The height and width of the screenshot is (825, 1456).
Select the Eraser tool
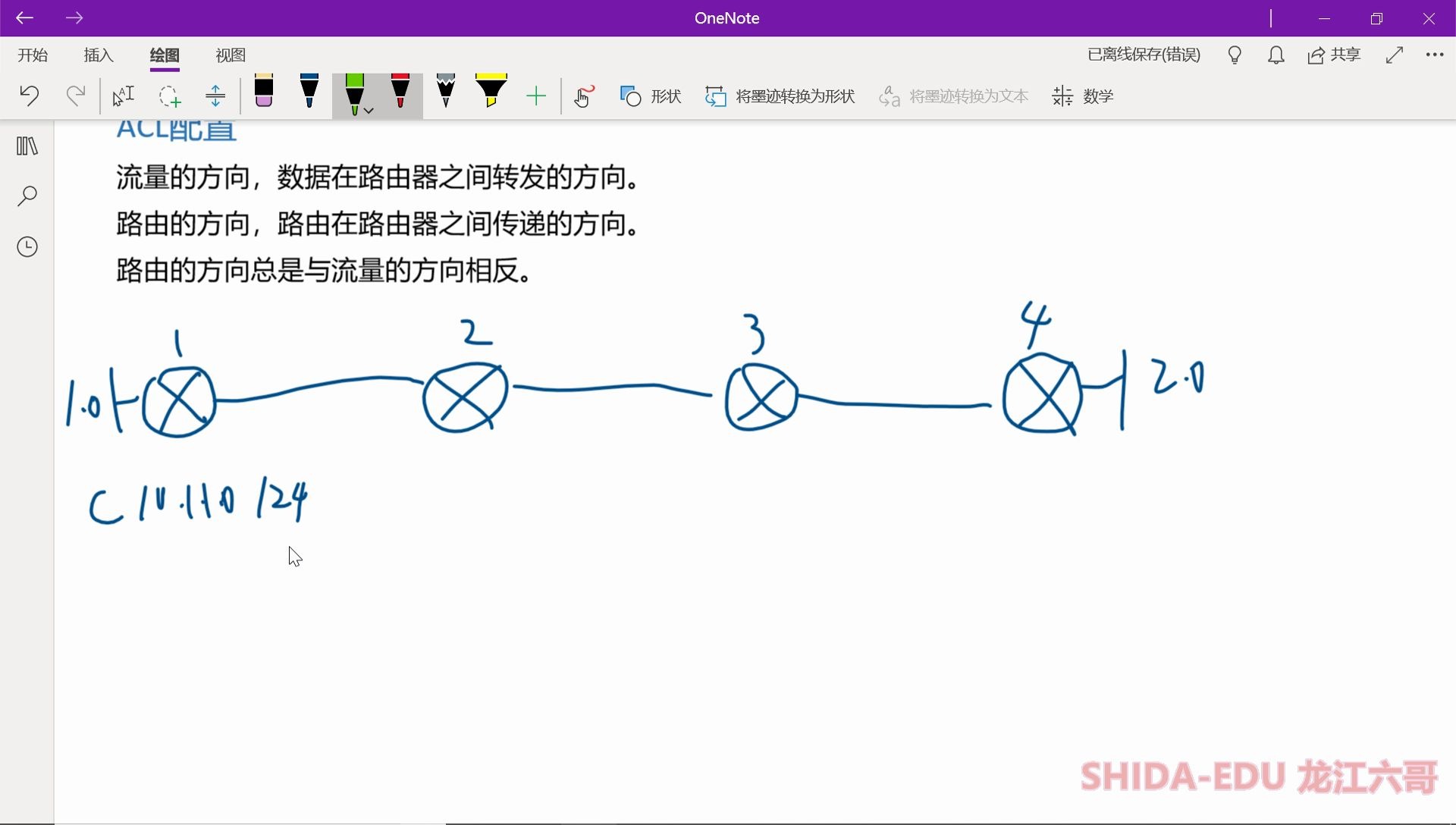coord(263,95)
